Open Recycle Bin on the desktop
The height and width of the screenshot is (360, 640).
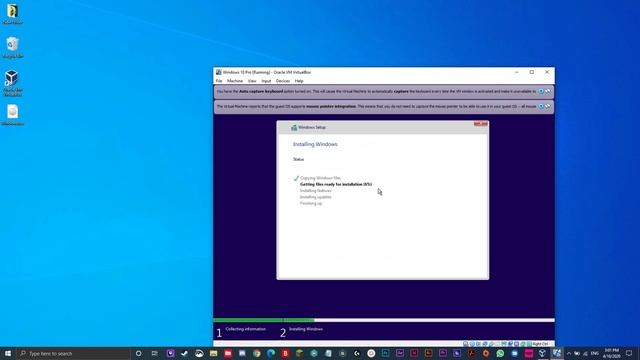[13, 47]
